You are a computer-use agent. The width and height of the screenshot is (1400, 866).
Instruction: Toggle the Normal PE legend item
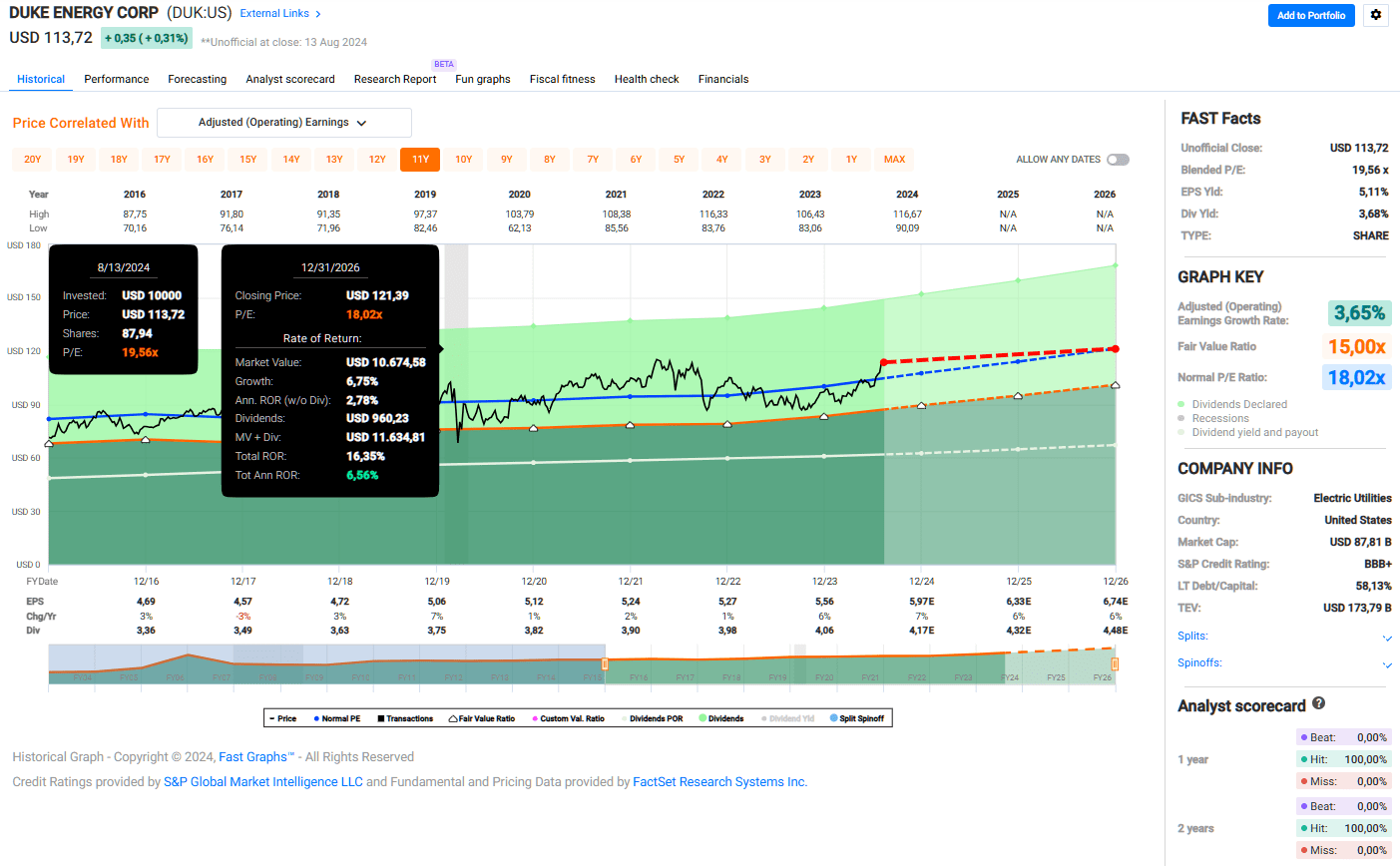pyautogui.click(x=338, y=717)
